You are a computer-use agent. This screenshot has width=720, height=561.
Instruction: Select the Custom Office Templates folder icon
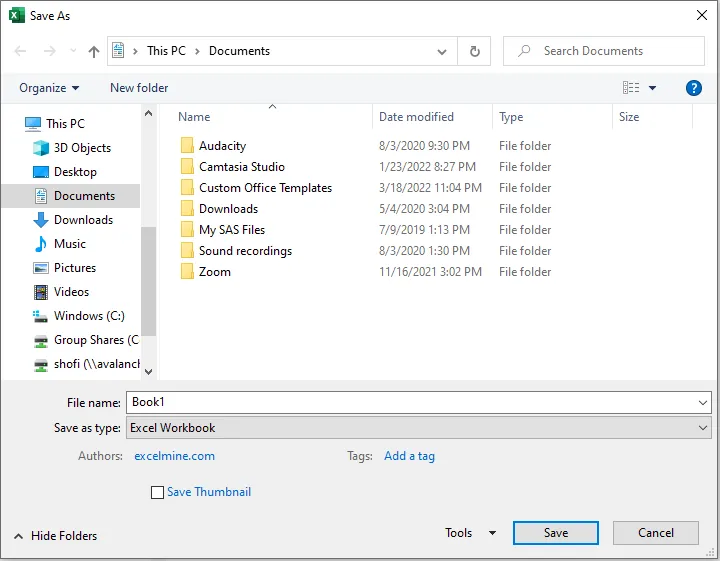pyautogui.click(x=187, y=188)
